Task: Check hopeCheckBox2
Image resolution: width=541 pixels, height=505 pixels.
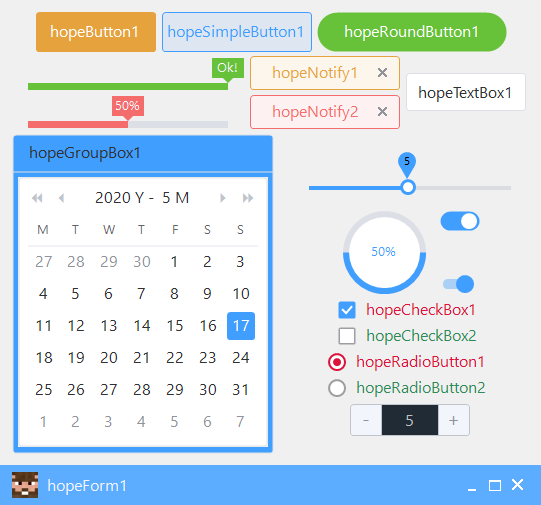Action: pyautogui.click(x=347, y=336)
